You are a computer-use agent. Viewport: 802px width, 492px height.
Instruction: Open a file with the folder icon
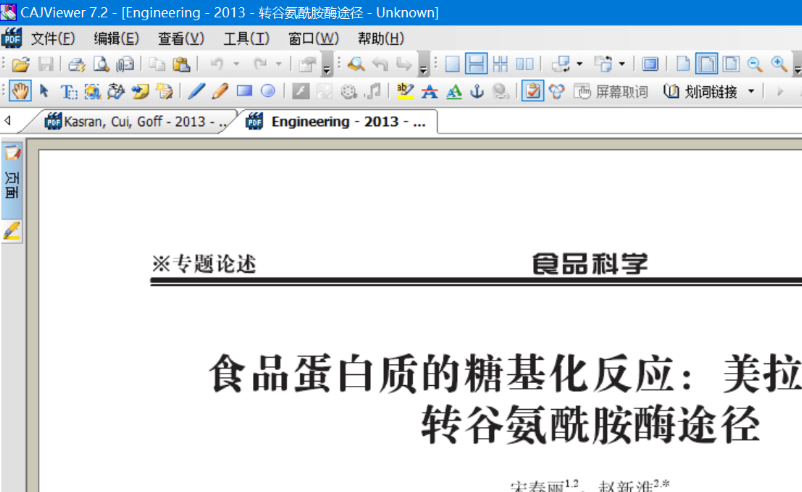(20, 64)
